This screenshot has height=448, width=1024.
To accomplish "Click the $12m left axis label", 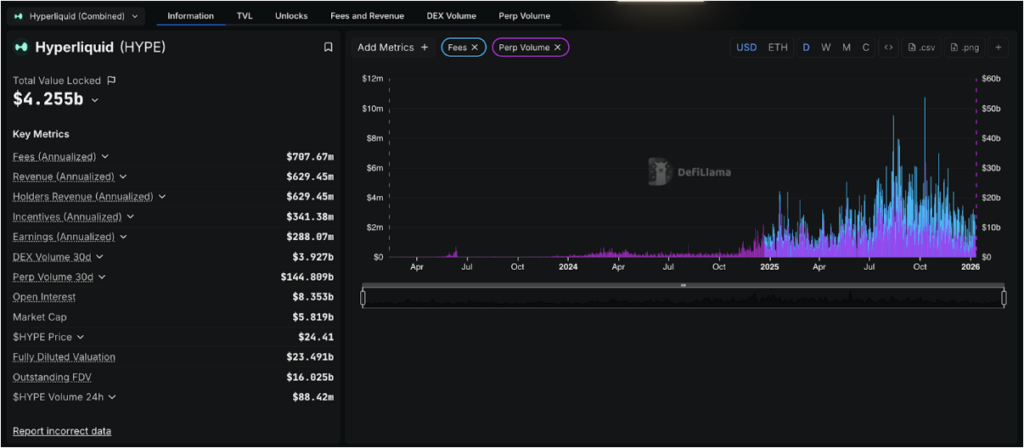I will [x=373, y=78].
